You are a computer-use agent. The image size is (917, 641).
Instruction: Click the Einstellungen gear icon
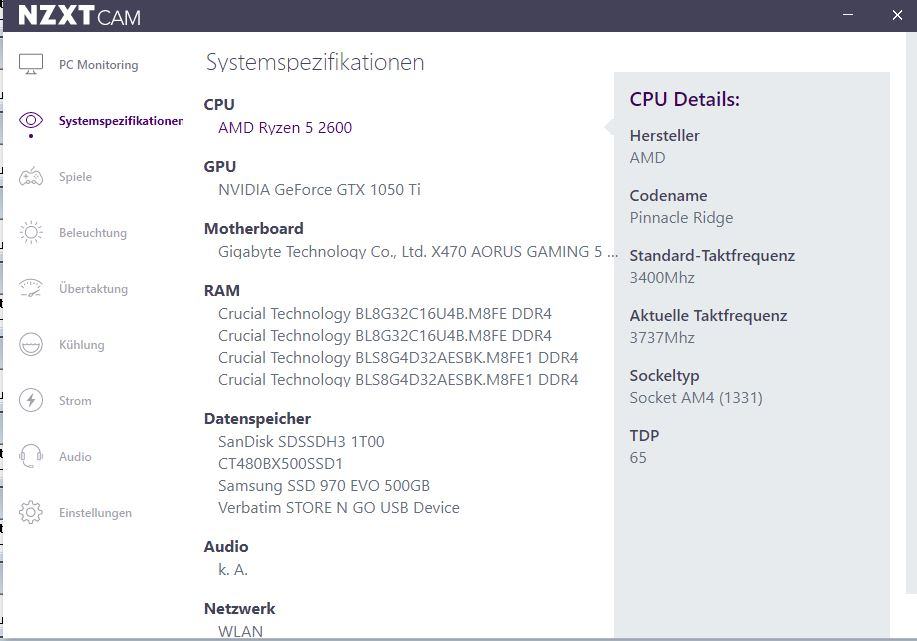(31, 512)
